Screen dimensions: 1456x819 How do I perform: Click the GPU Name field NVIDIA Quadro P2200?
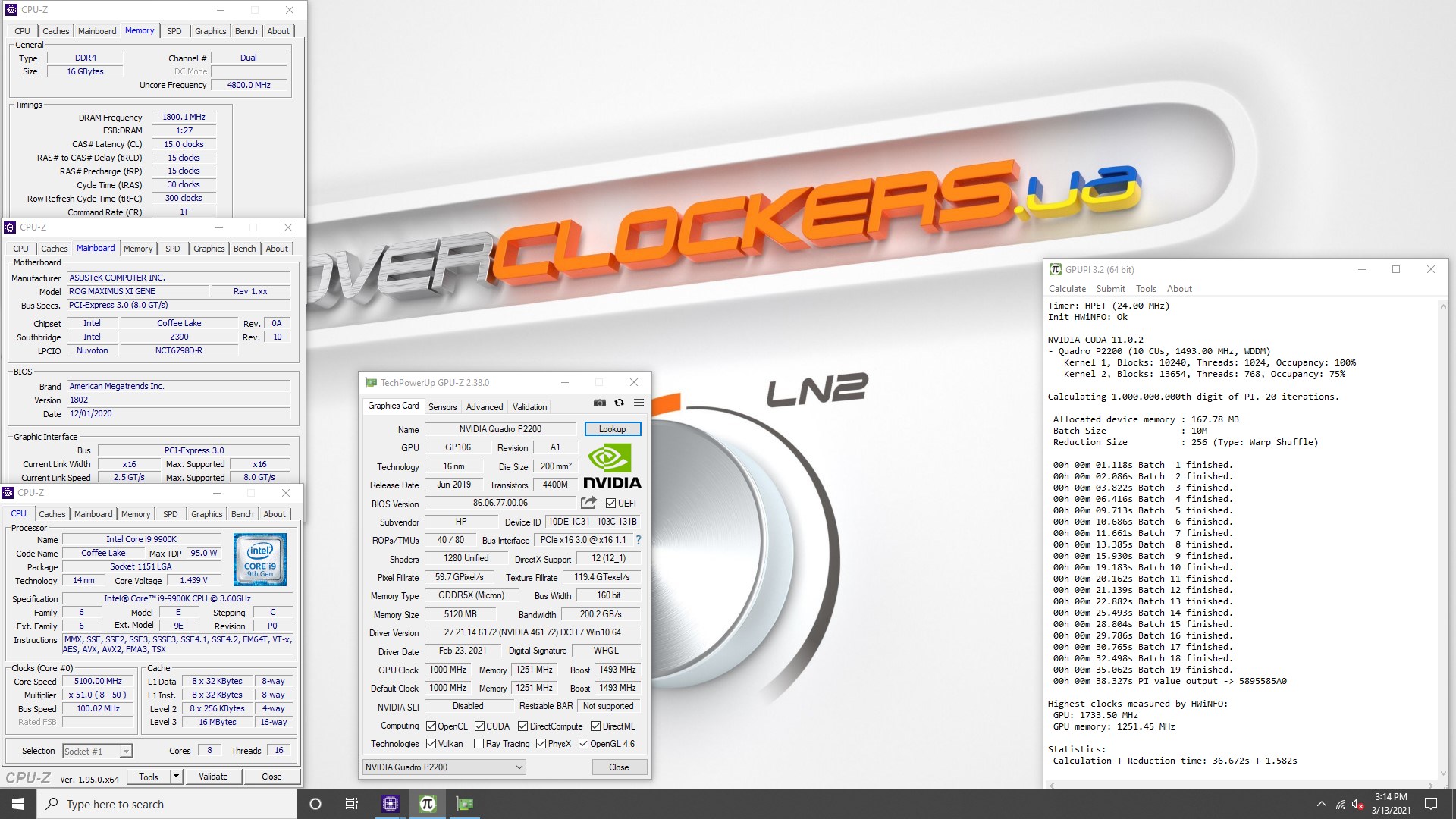(x=500, y=429)
